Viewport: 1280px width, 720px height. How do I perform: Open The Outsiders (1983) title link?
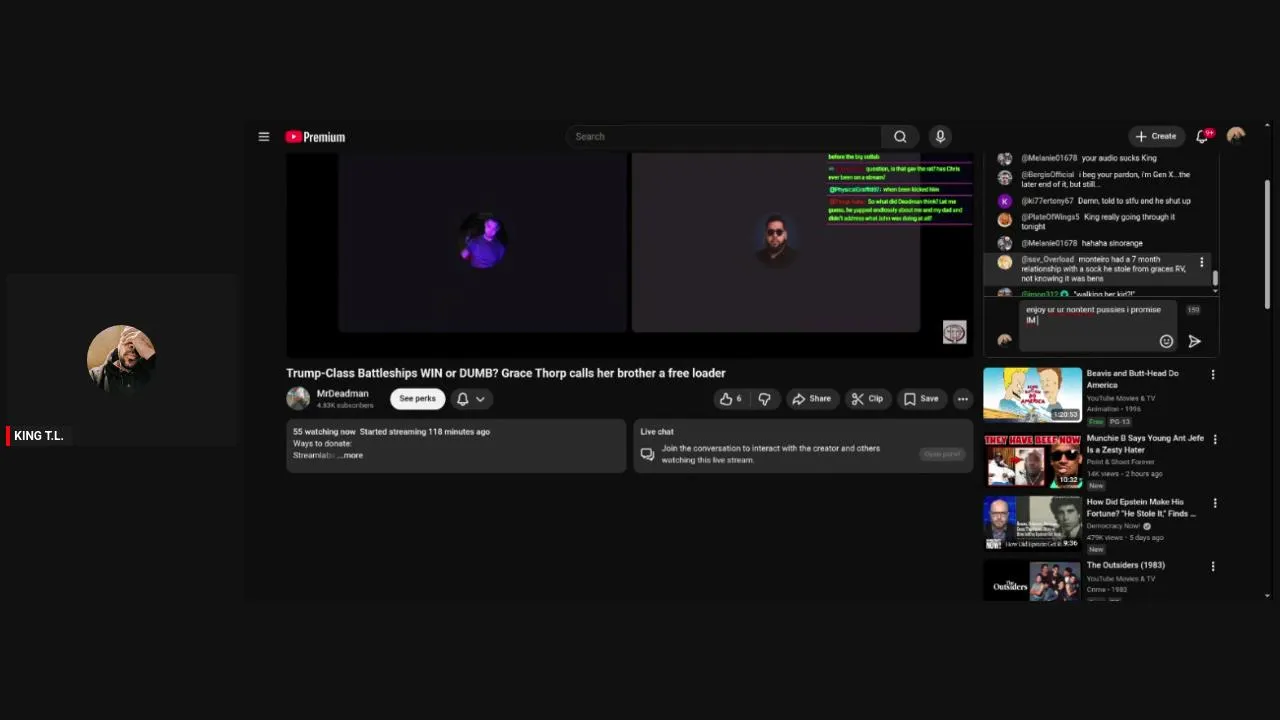[1126, 565]
